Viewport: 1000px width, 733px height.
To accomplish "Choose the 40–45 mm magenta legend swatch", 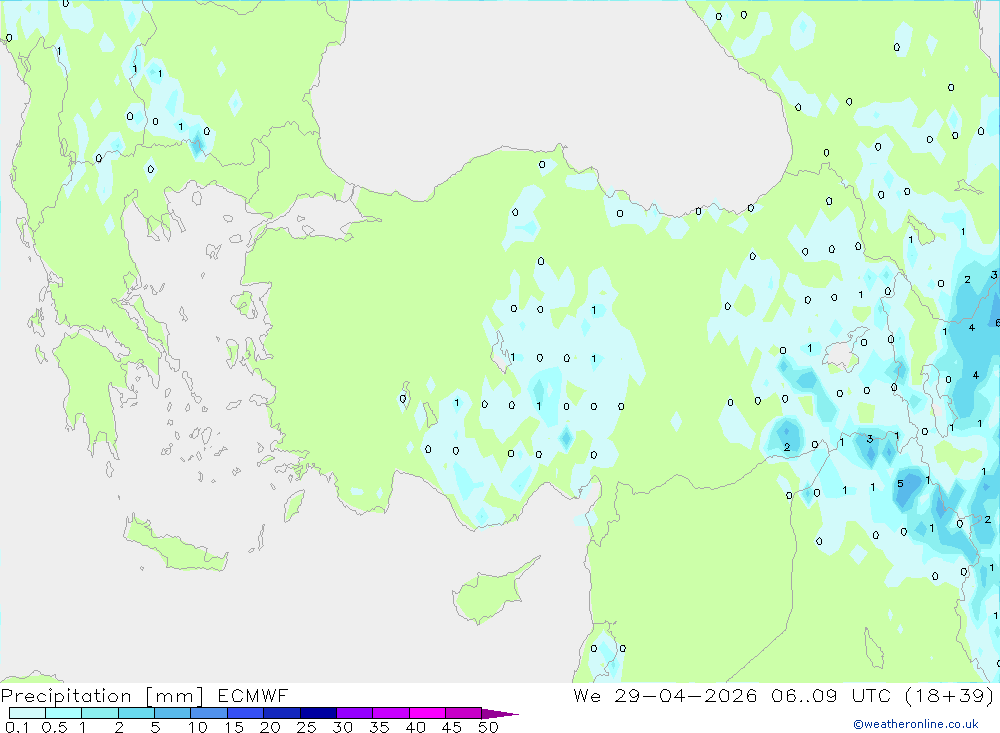I will 427,713.
